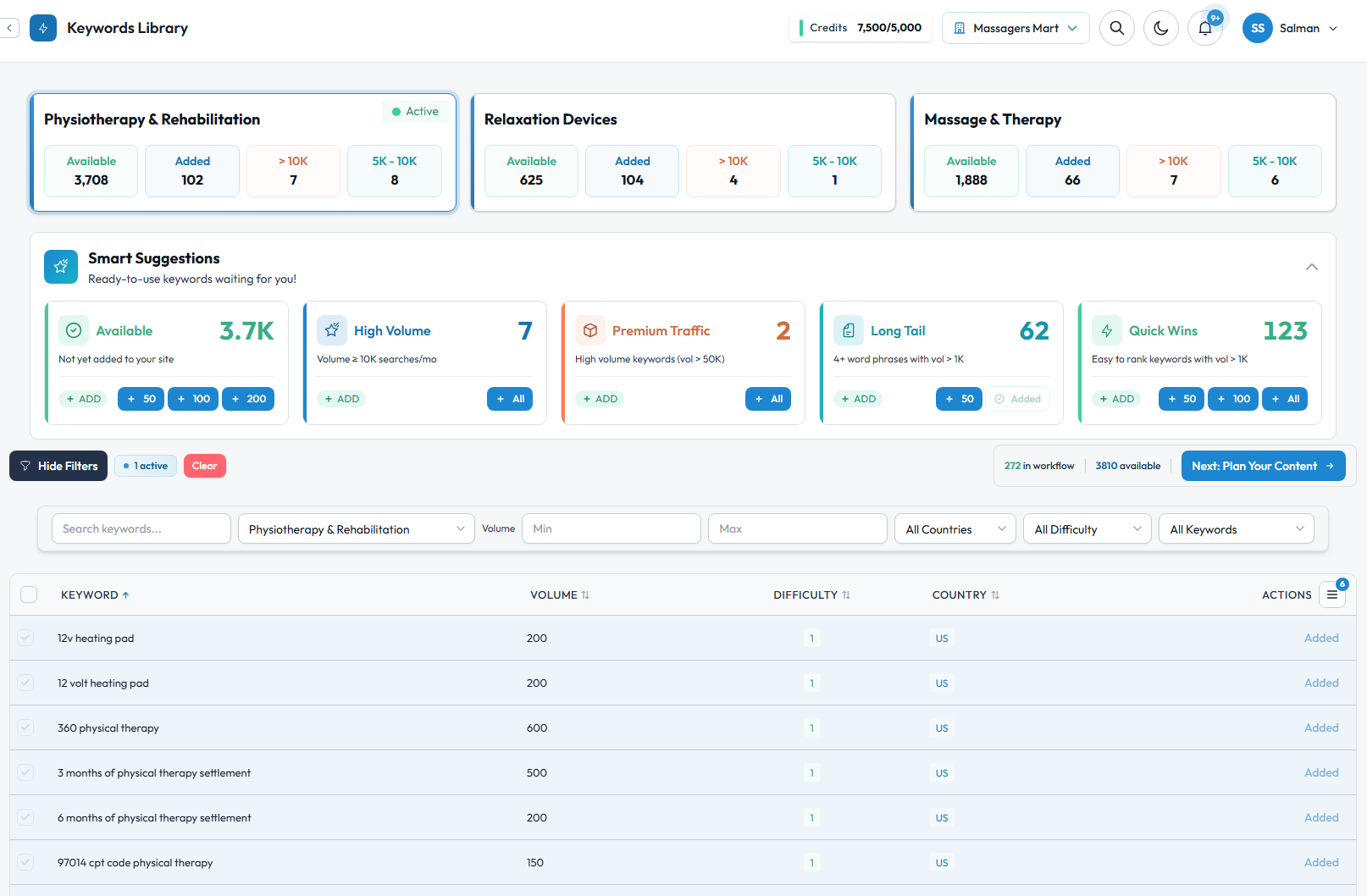Click the Quick Wins lightning icon
This screenshot has height=896, width=1367.
[x=1106, y=330]
